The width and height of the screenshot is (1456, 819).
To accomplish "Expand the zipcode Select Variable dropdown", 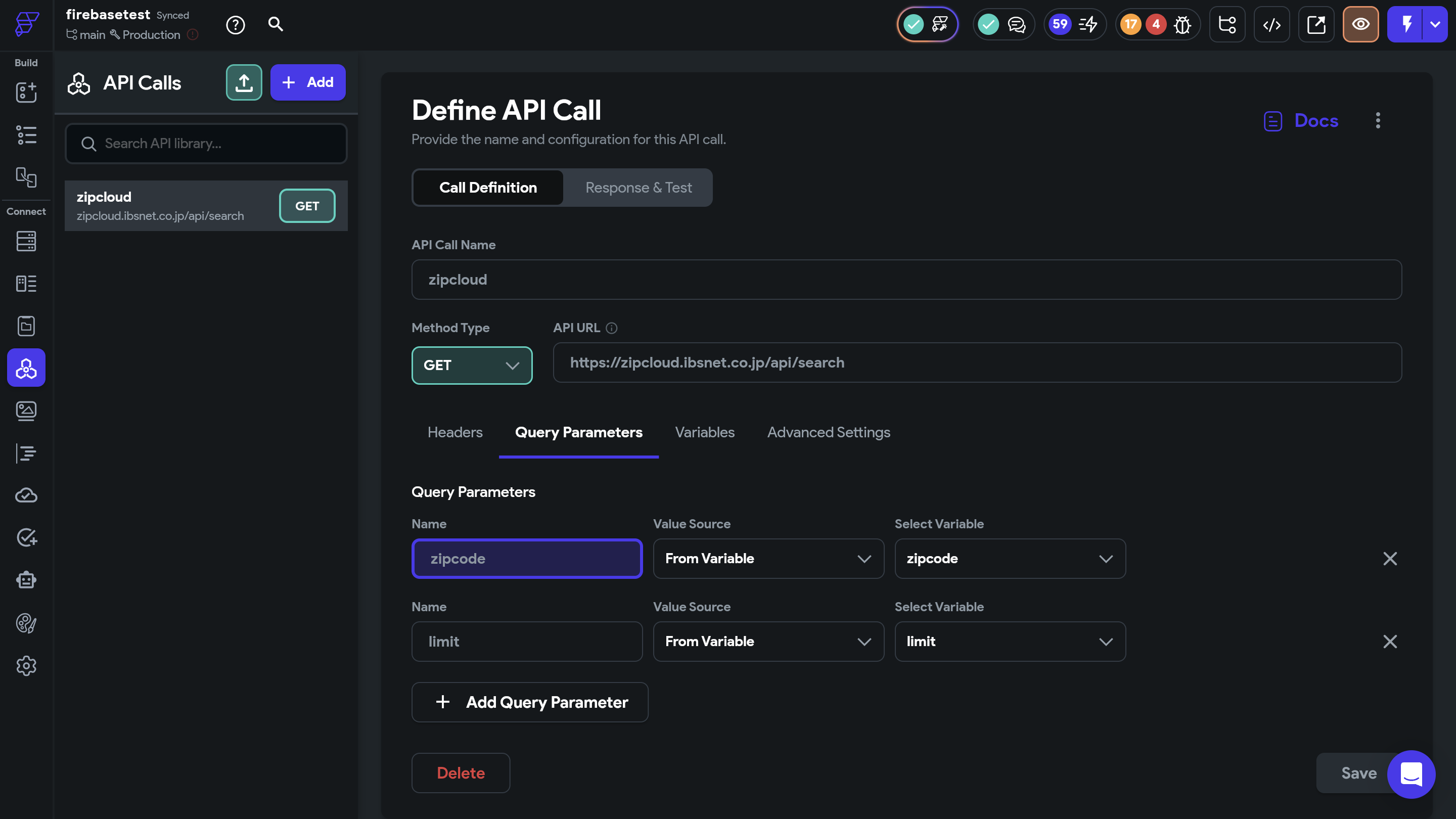I will 1010,559.
